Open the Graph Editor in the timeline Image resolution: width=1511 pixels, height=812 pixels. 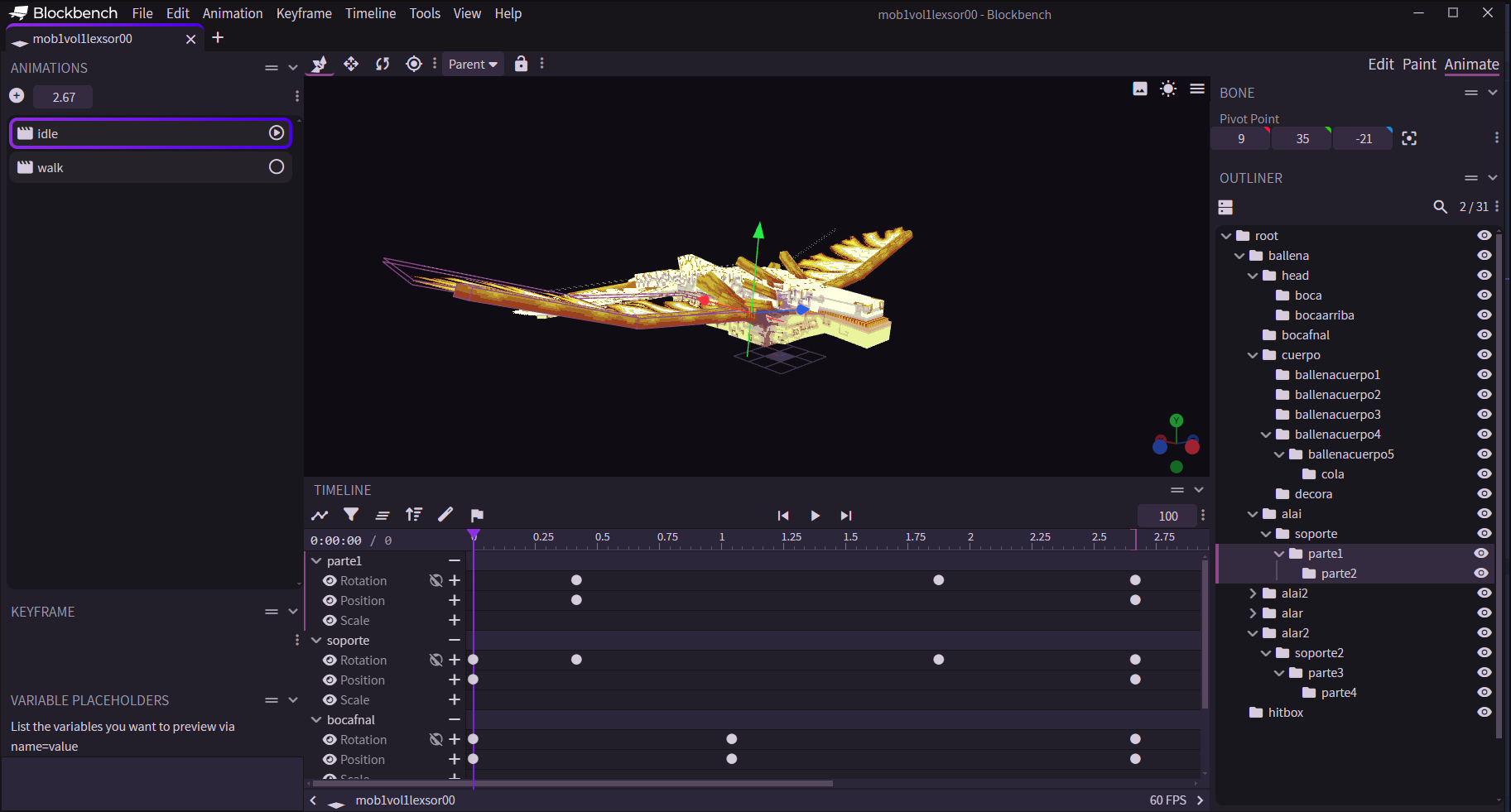click(320, 515)
